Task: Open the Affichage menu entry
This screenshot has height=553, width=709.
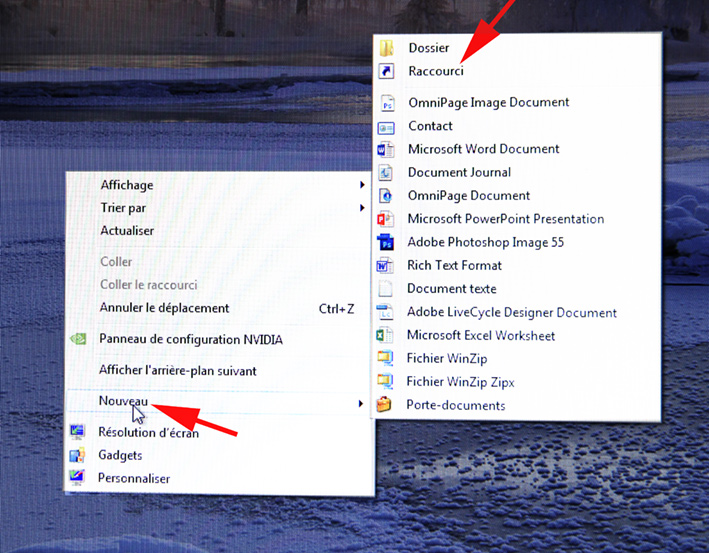Action: tap(217, 184)
